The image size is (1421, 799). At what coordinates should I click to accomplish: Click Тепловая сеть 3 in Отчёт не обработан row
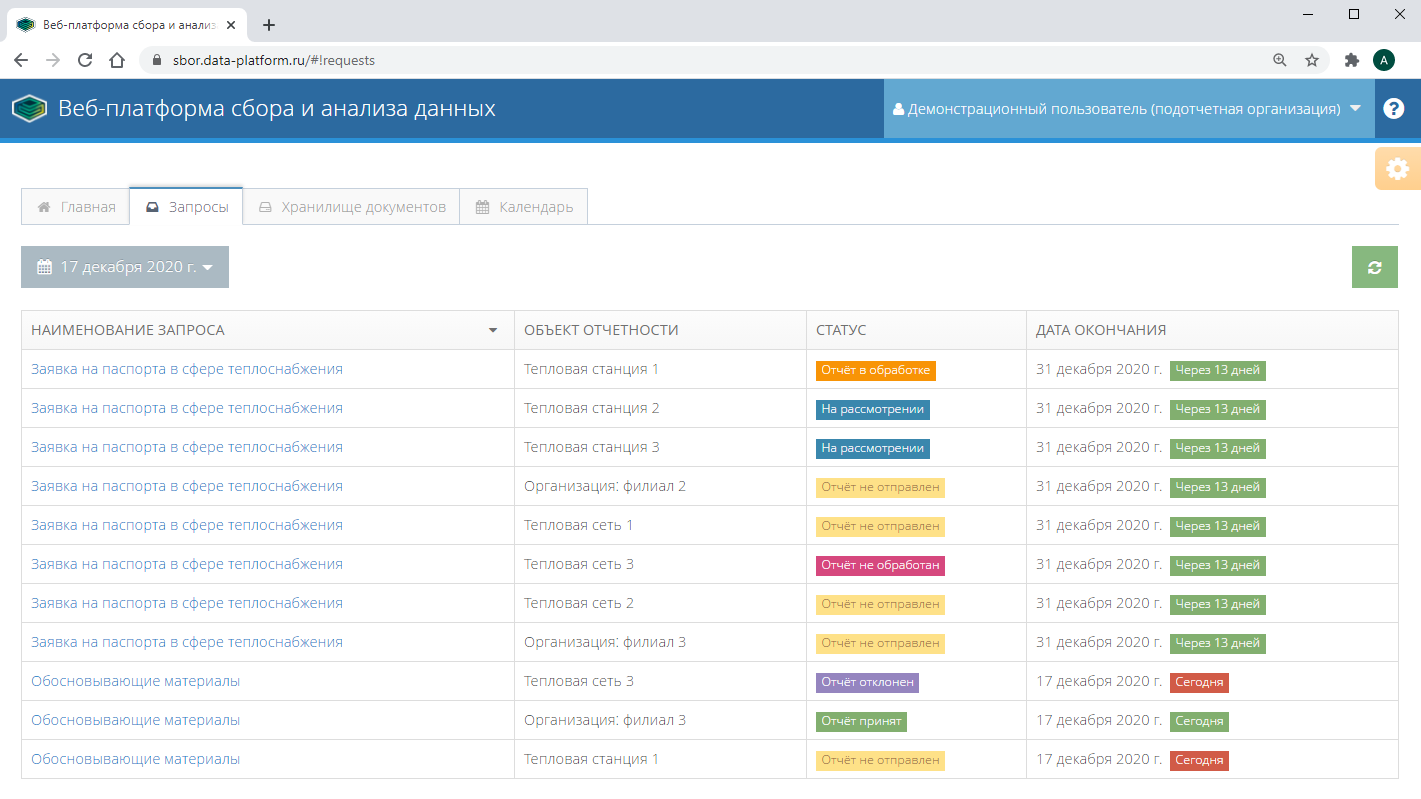pos(579,564)
